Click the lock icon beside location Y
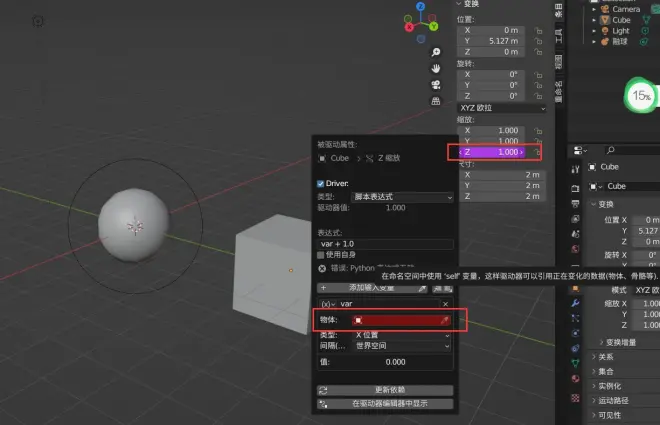 point(538,41)
